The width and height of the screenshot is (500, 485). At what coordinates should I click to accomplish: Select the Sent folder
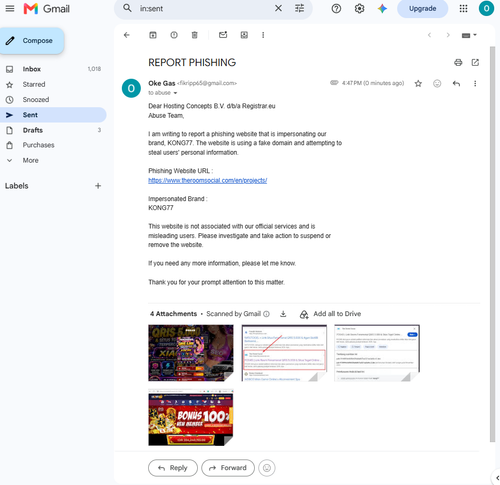click(53, 115)
